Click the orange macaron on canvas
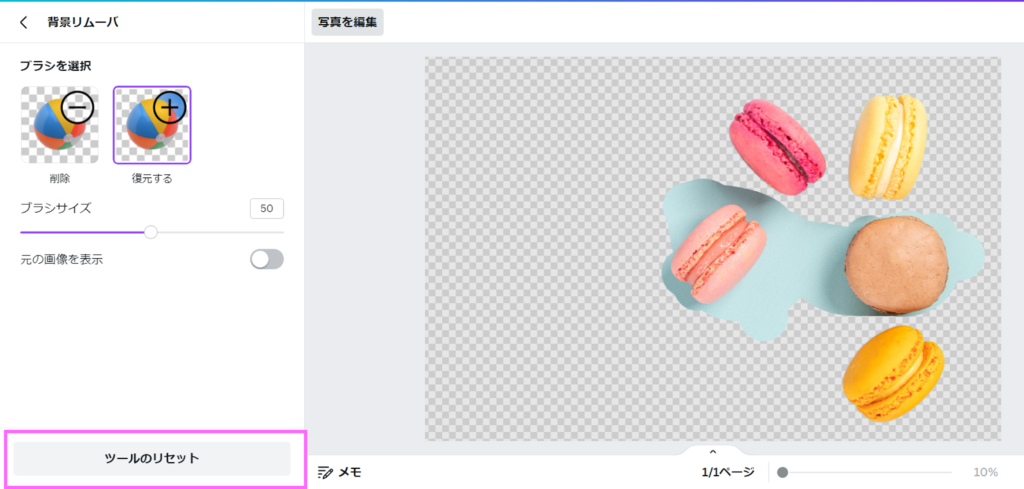The width and height of the screenshot is (1024, 489). (892, 373)
